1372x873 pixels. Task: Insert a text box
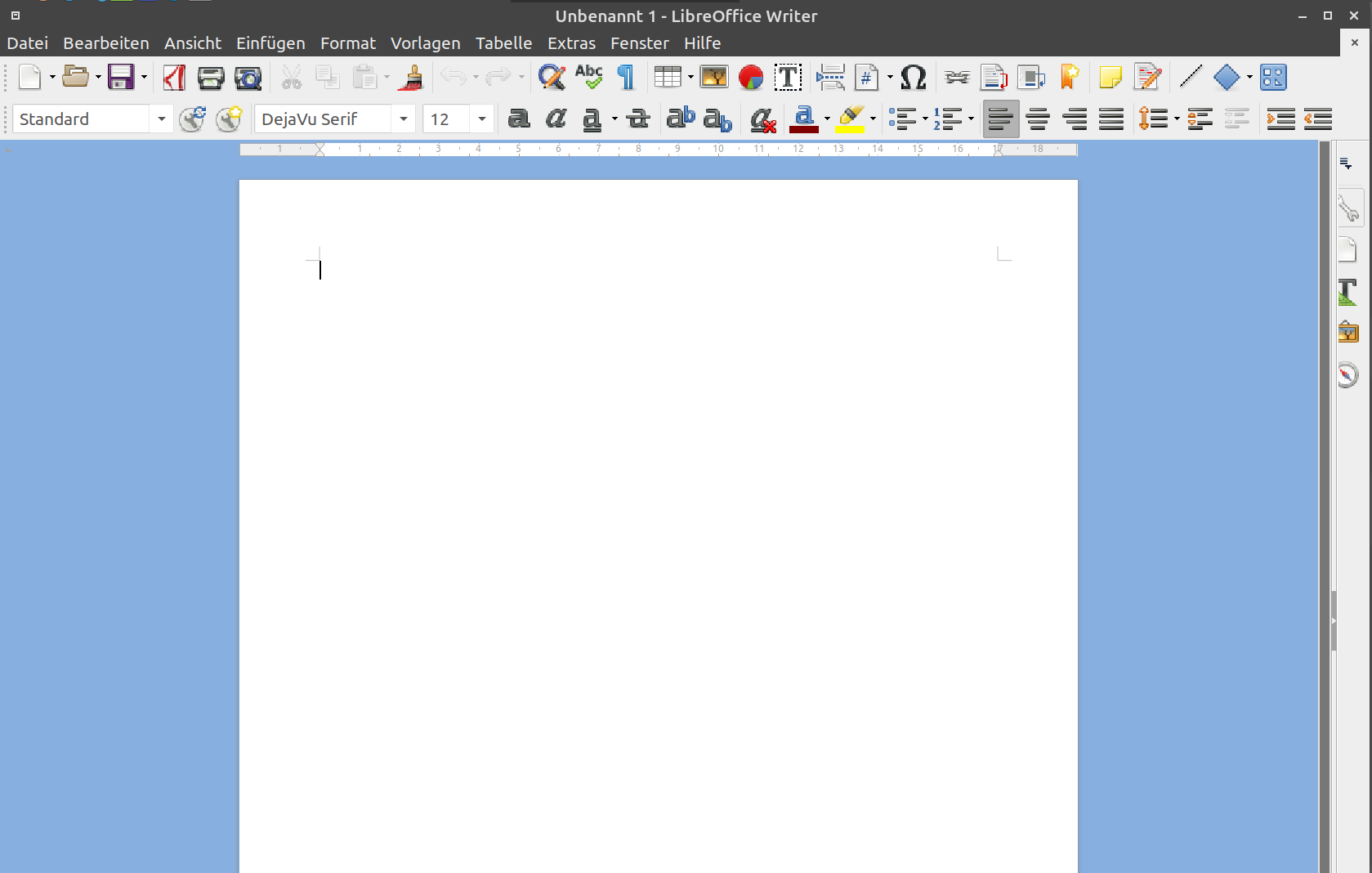pos(788,78)
